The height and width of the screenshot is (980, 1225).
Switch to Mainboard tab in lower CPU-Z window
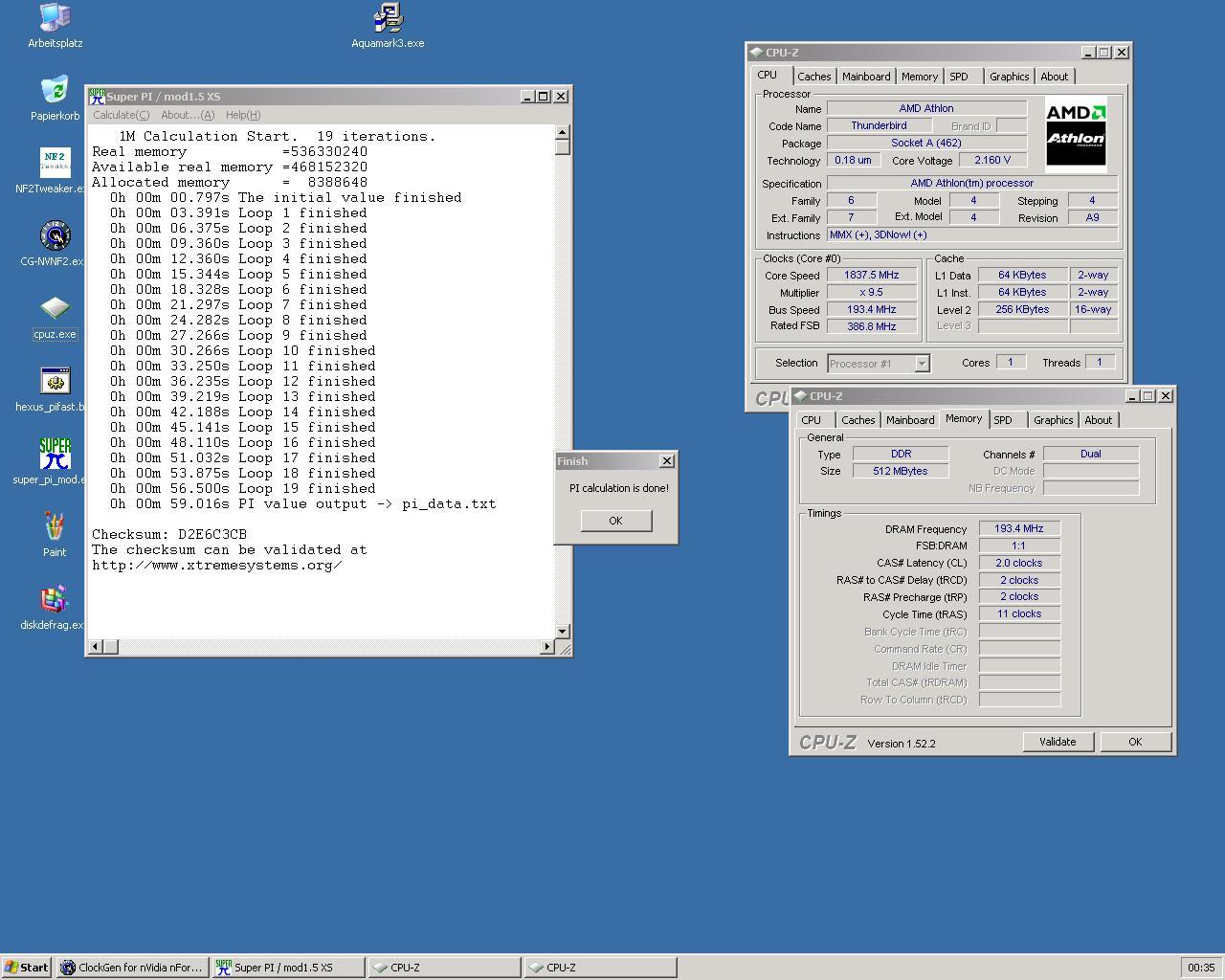[910, 420]
